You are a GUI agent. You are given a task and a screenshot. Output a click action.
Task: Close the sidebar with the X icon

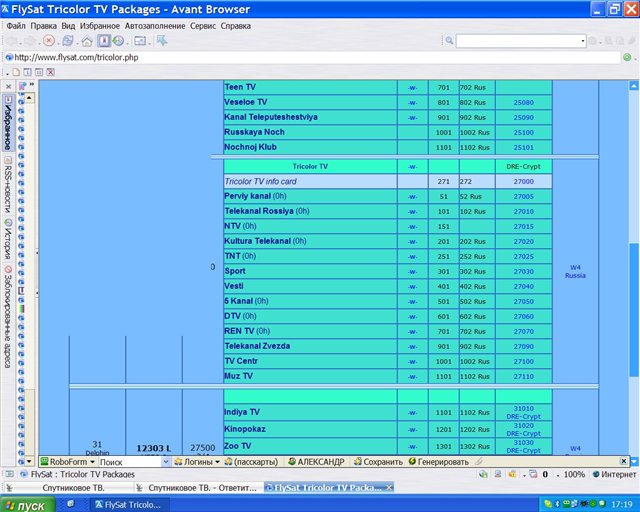[9, 86]
